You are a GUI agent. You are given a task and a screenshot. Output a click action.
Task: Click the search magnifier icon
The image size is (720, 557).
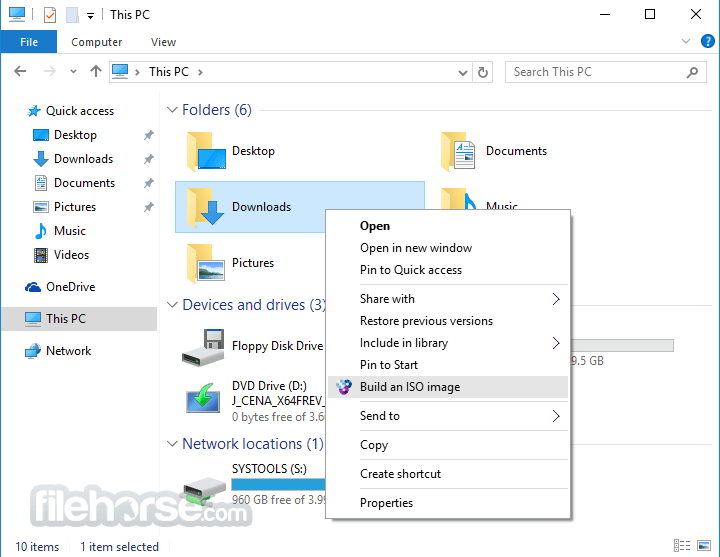692,72
